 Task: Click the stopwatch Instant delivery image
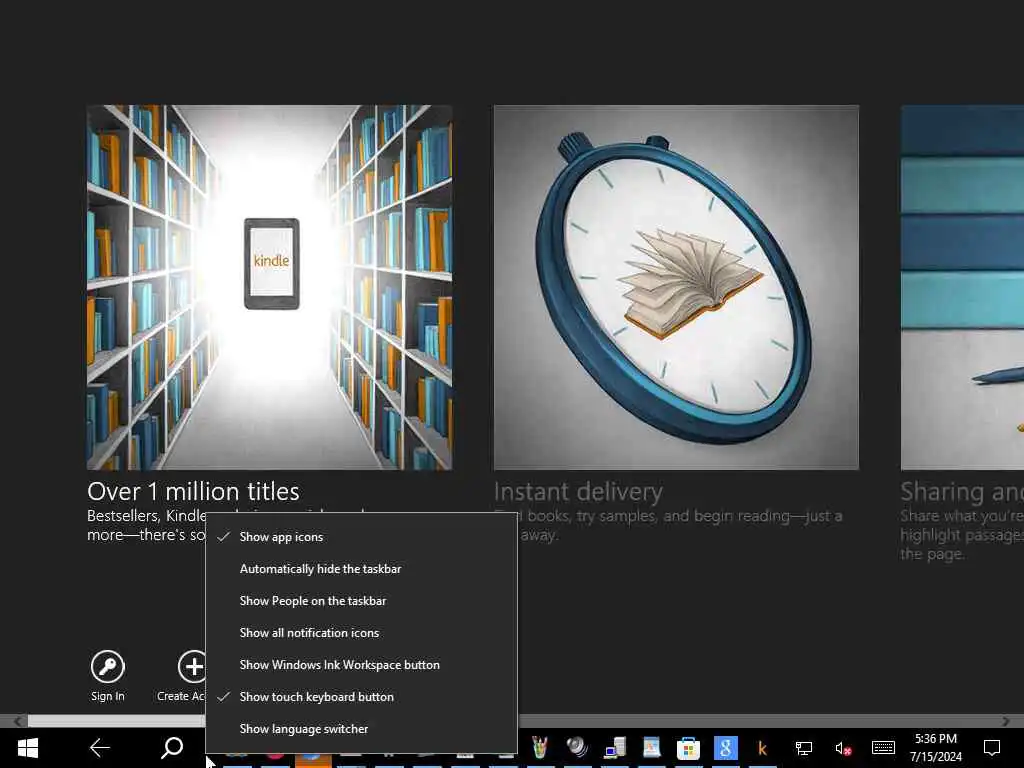[676, 287]
